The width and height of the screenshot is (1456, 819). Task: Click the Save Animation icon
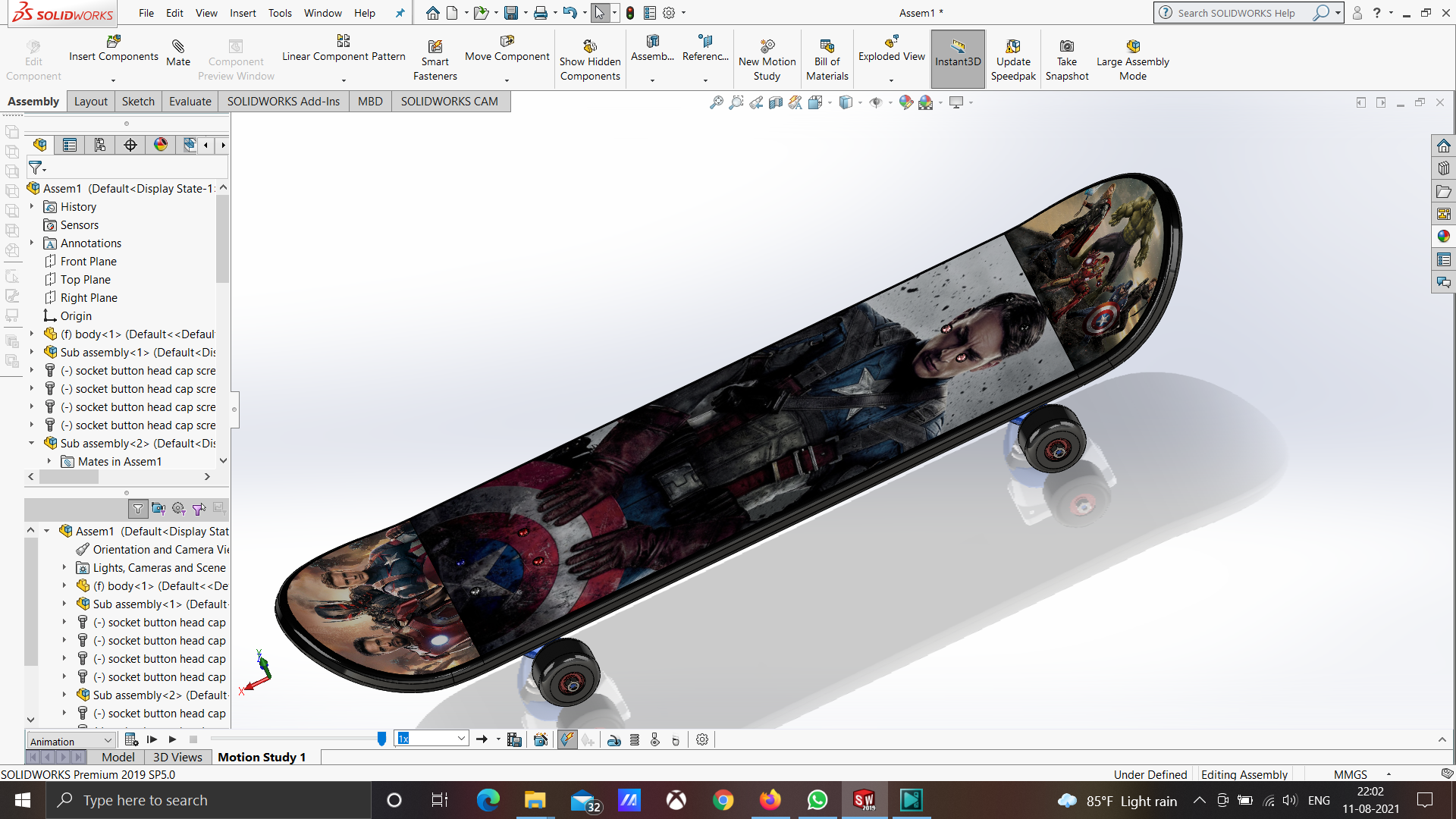[514, 739]
